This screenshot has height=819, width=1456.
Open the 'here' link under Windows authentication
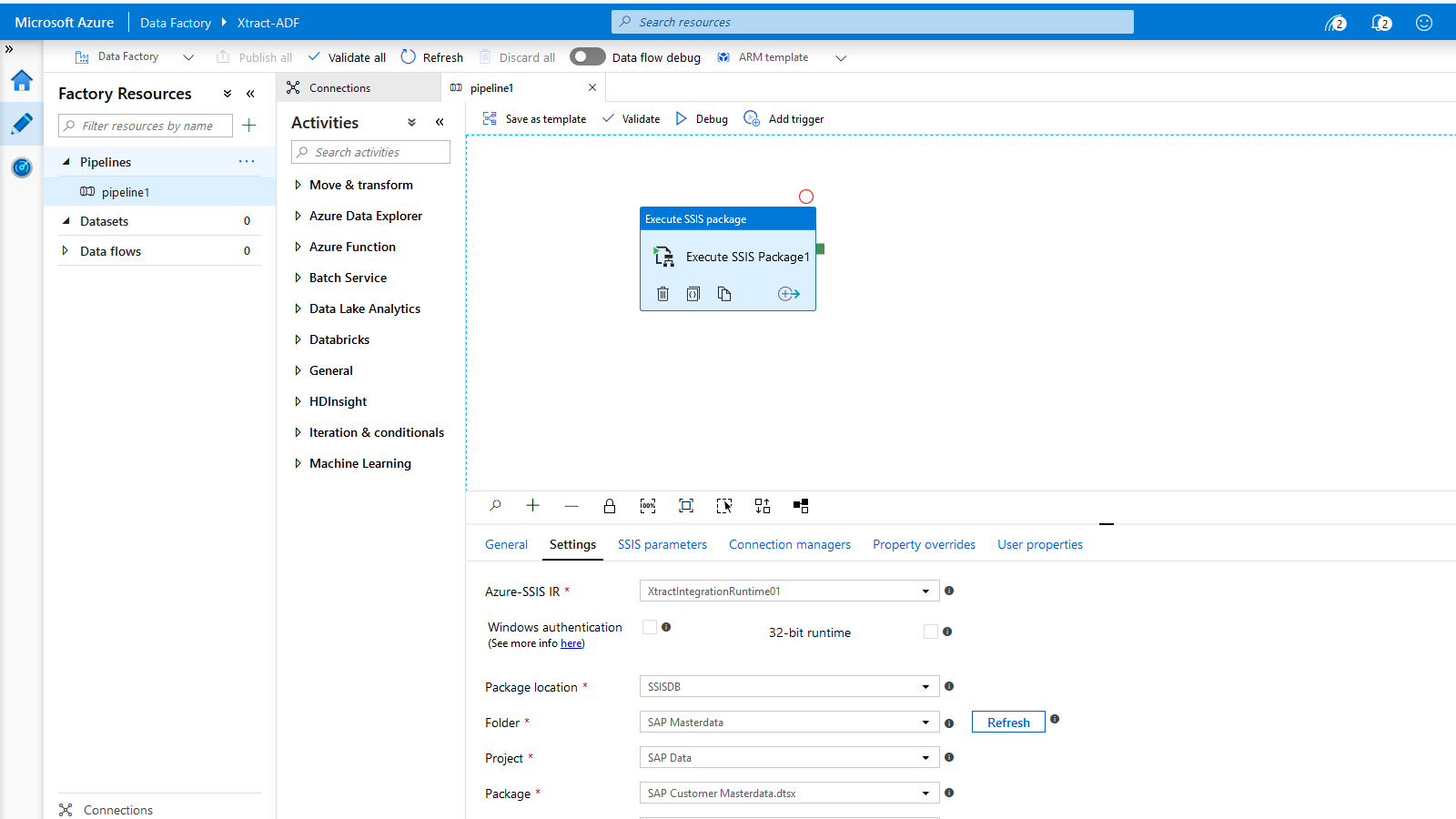(571, 643)
